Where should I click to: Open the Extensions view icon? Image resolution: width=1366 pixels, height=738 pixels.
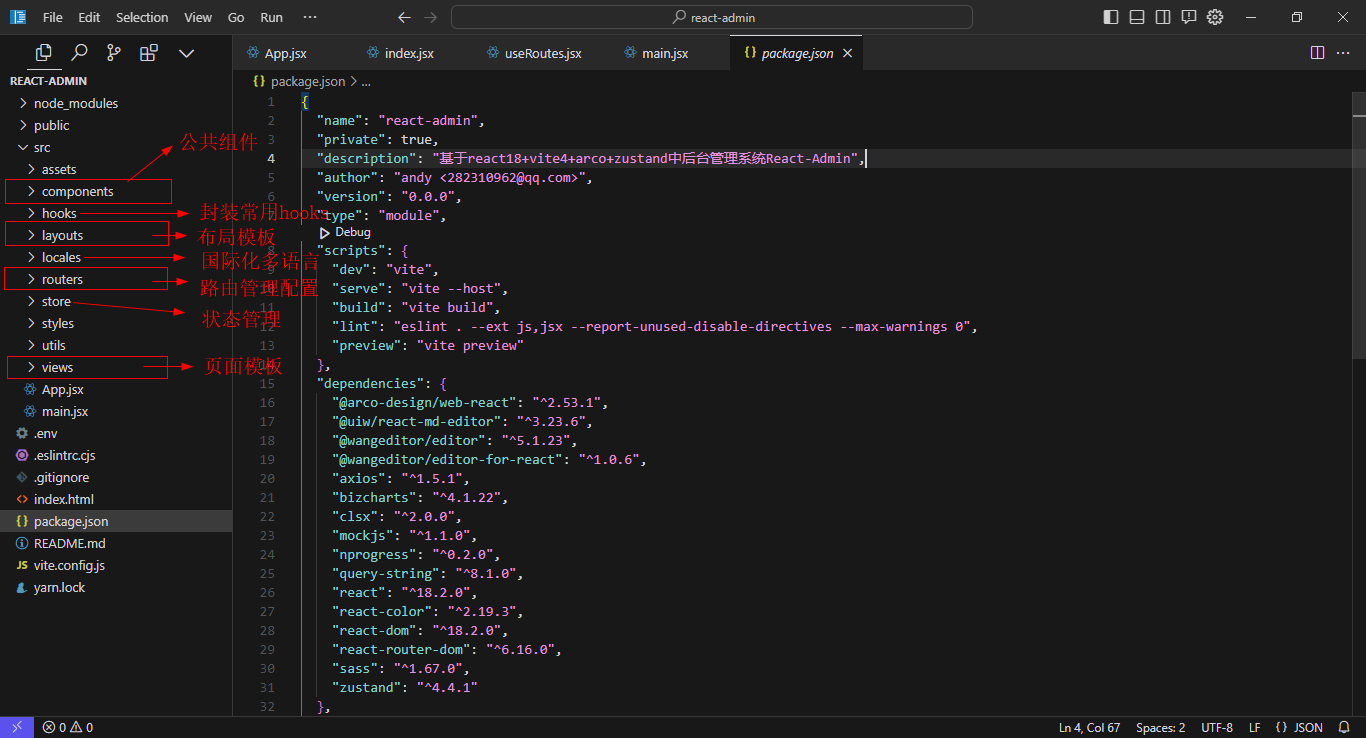[x=149, y=53]
